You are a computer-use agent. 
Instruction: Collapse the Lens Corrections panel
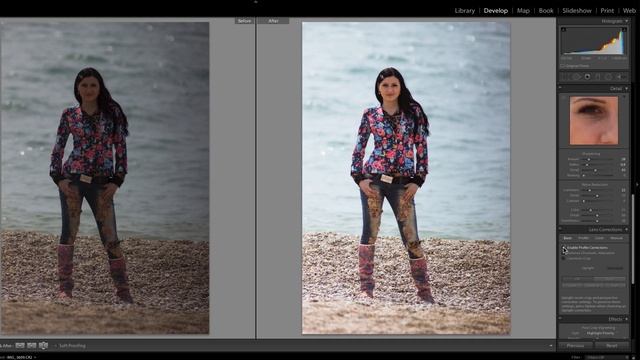click(x=627, y=229)
